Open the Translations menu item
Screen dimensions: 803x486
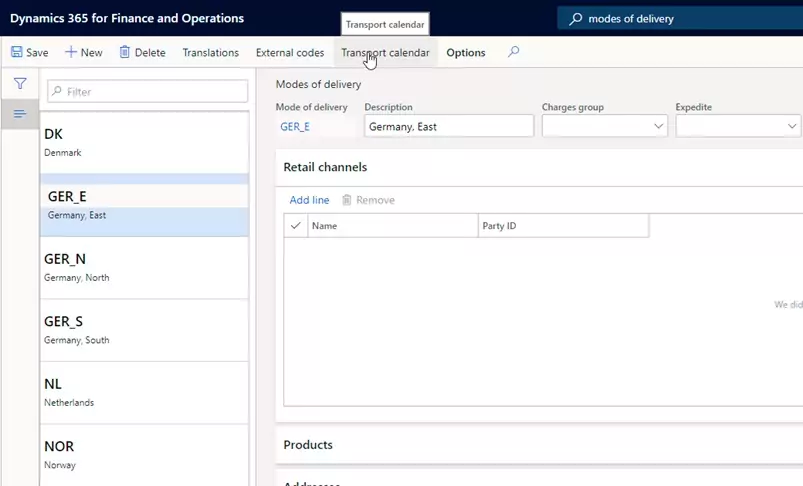[x=210, y=52]
